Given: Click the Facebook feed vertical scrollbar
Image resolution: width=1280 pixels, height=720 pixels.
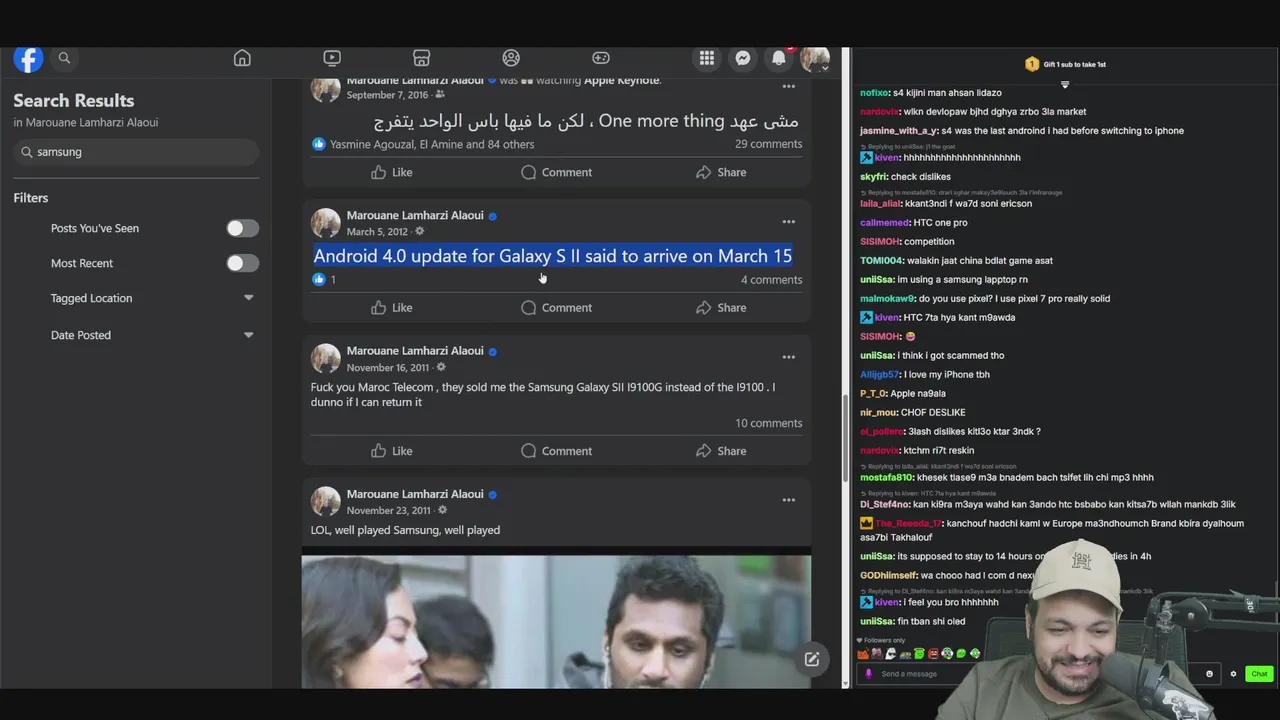Looking at the screenshot, I should point(845,438).
